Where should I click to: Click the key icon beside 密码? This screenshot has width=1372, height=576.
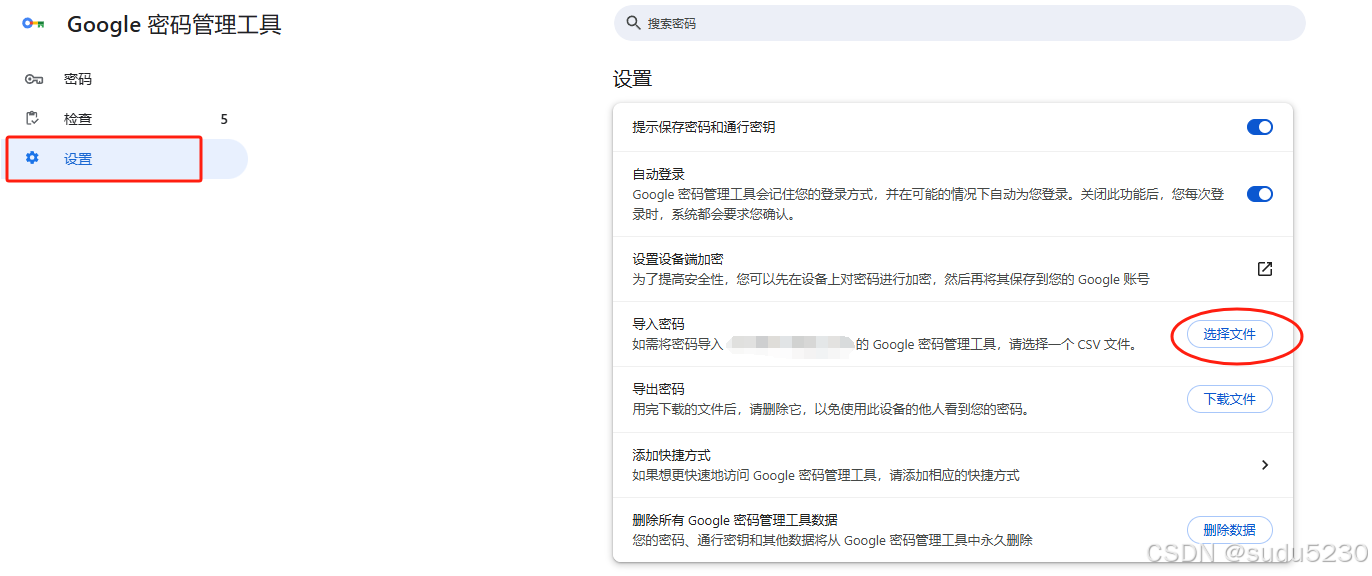pos(33,79)
